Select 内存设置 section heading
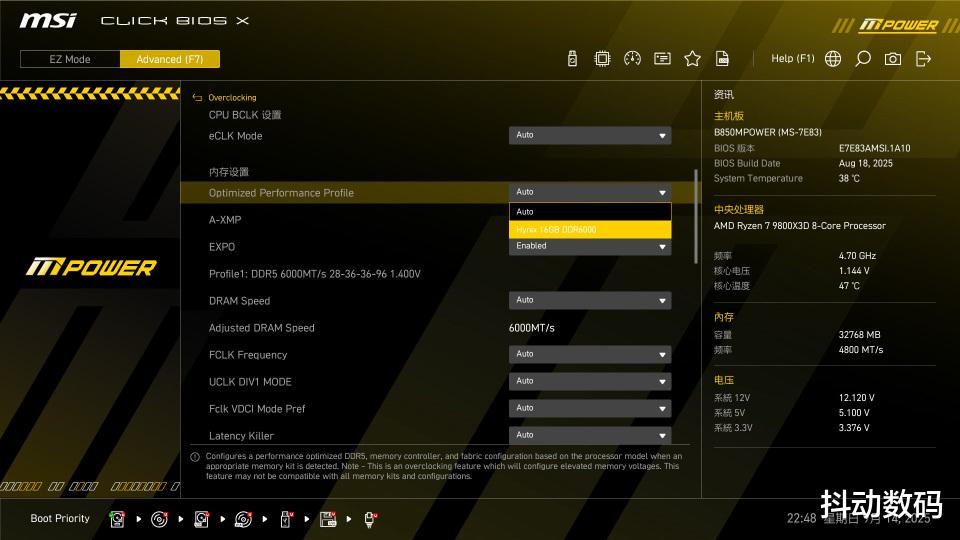 click(228, 172)
